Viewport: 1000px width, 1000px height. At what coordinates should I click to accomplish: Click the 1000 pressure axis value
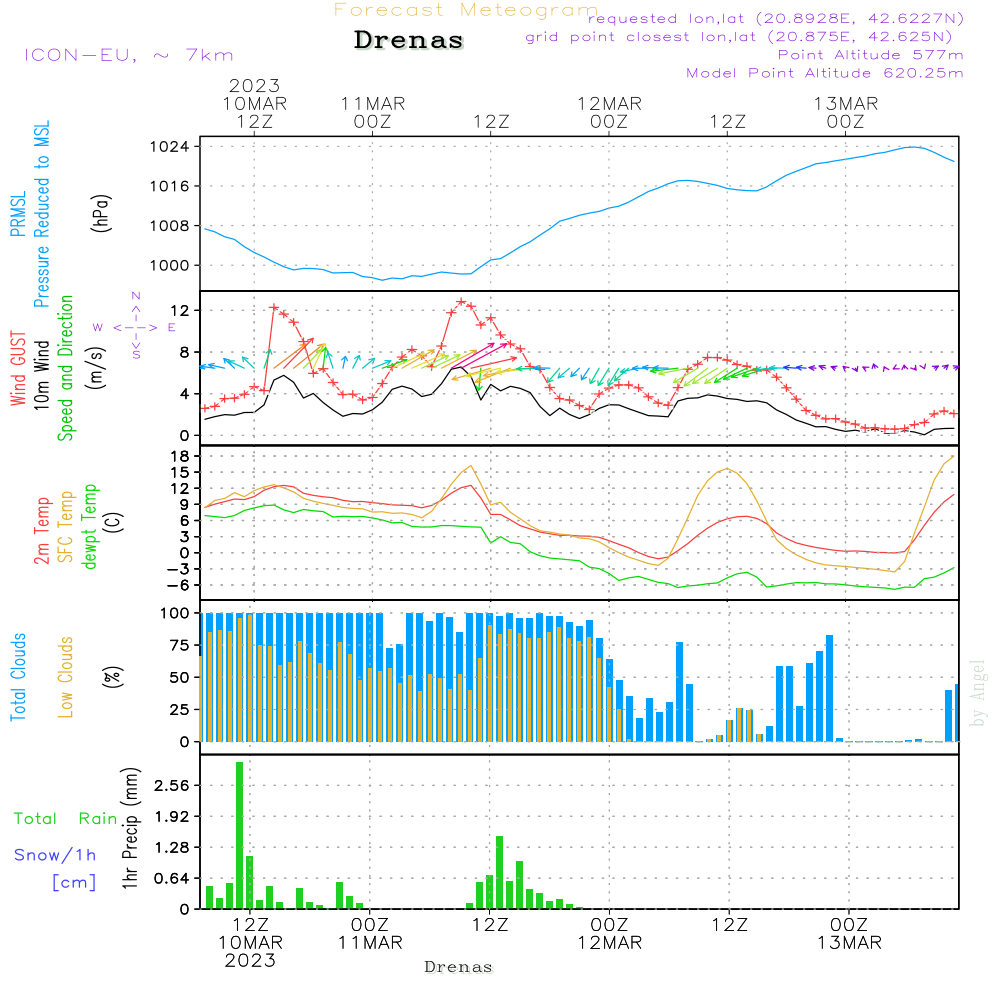(x=169, y=265)
